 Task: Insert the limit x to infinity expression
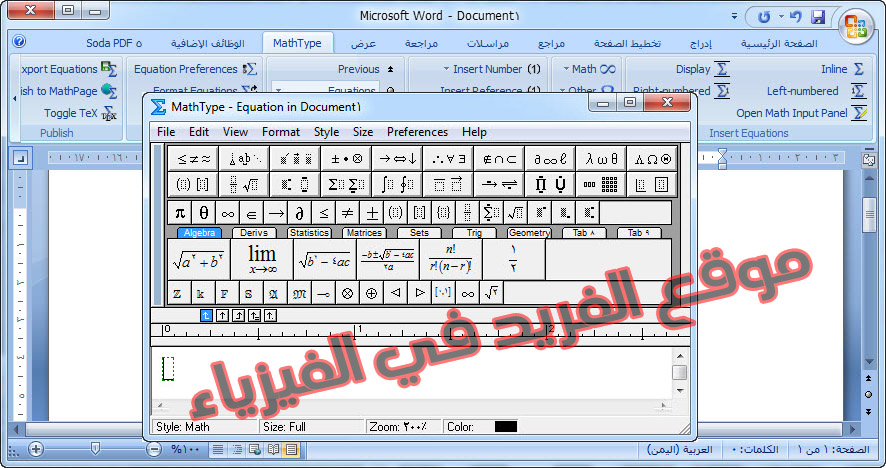(262, 259)
